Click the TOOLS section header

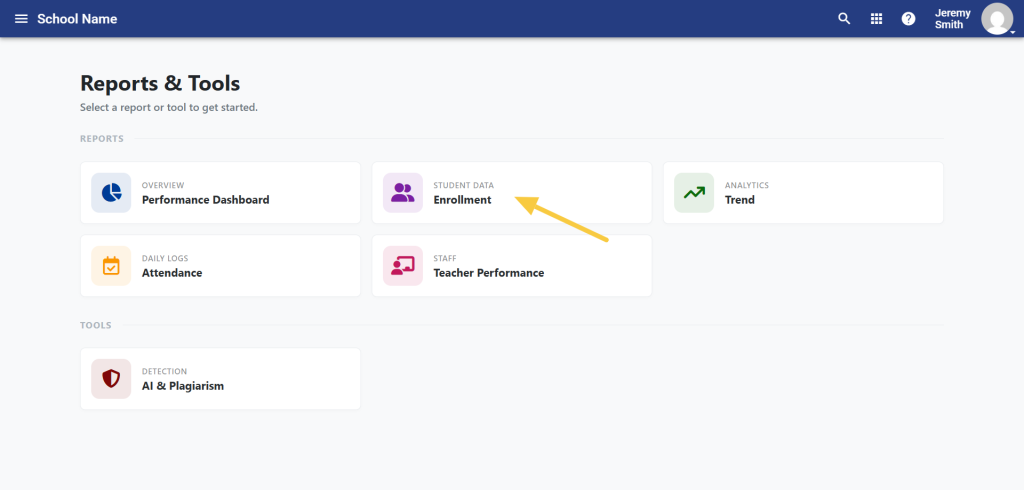(96, 325)
